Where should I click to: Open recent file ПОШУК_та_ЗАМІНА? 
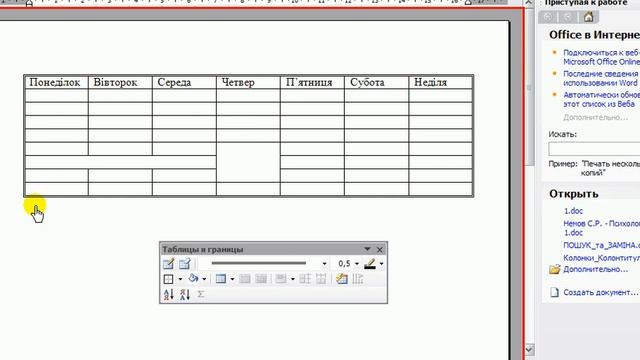coord(602,245)
